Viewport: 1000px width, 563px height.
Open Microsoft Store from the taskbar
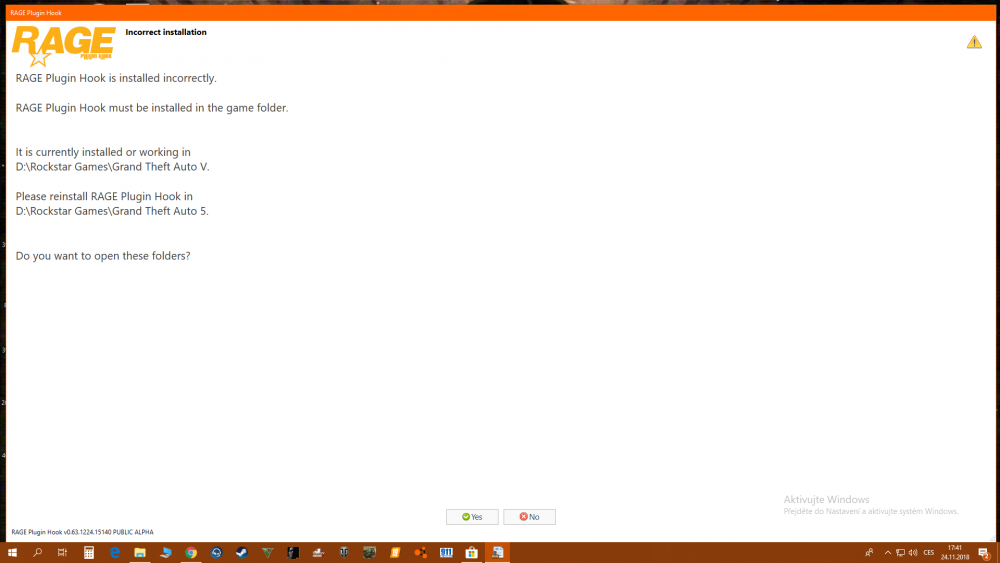click(x=471, y=553)
